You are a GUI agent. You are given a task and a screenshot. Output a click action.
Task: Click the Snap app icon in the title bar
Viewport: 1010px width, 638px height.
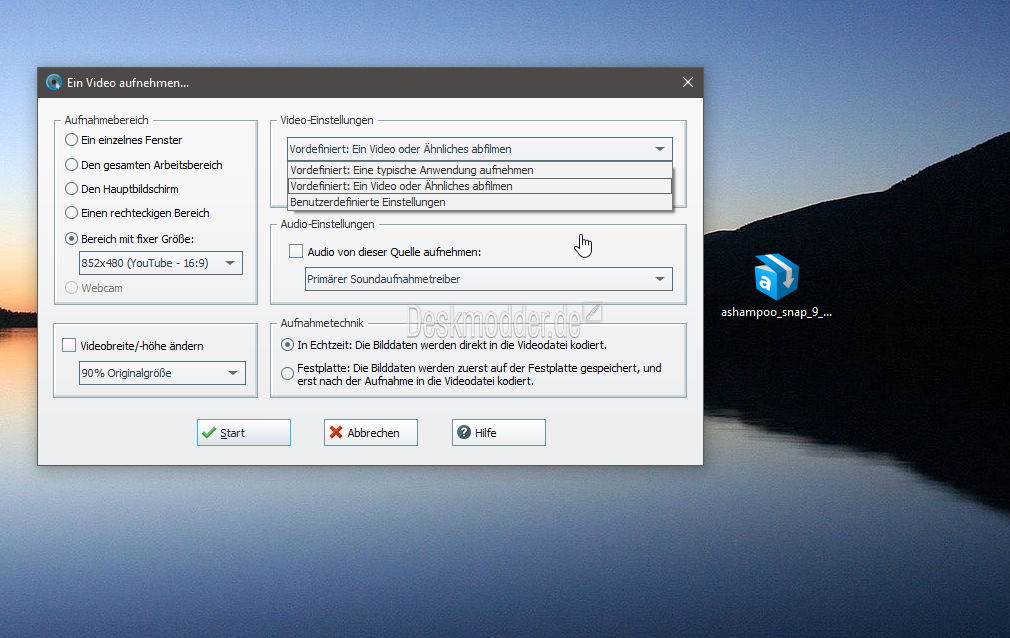pos(53,82)
